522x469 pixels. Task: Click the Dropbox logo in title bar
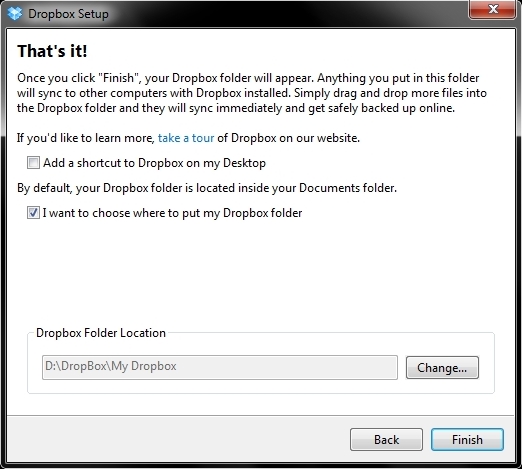tap(15, 14)
